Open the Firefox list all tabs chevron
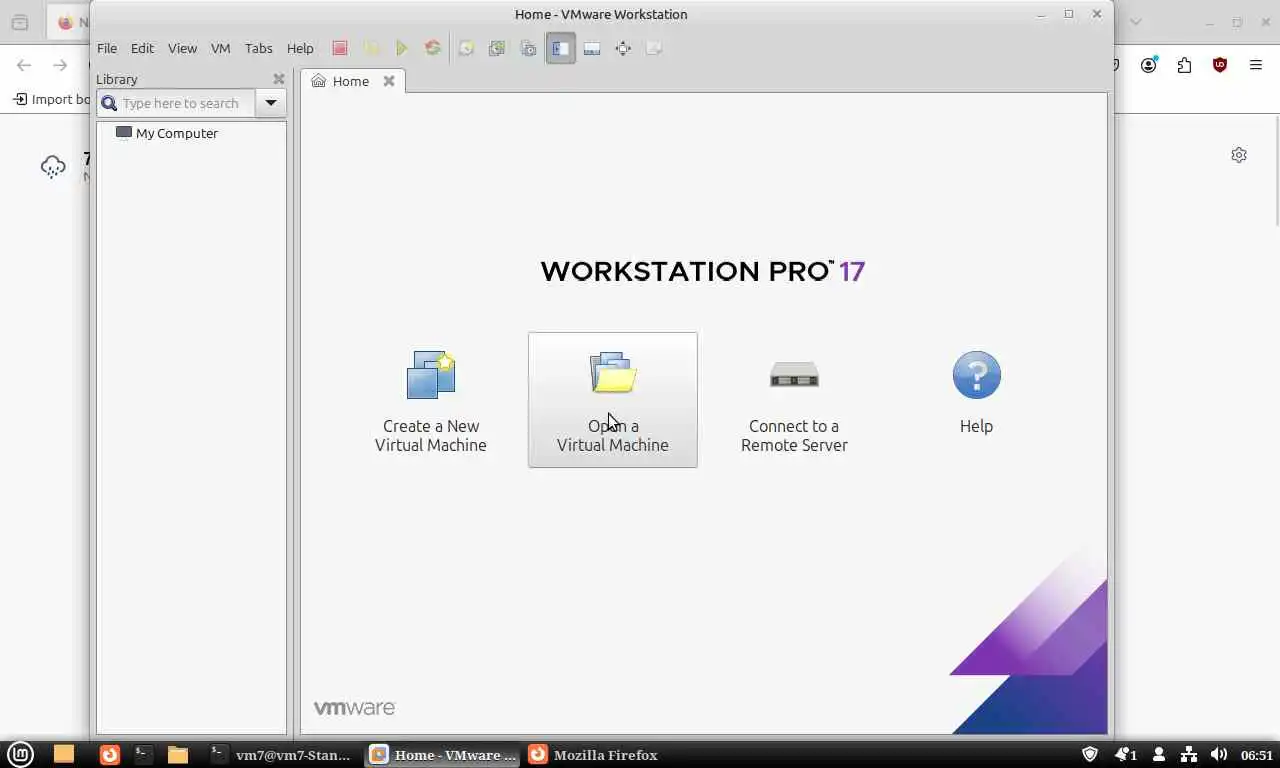 (1135, 22)
